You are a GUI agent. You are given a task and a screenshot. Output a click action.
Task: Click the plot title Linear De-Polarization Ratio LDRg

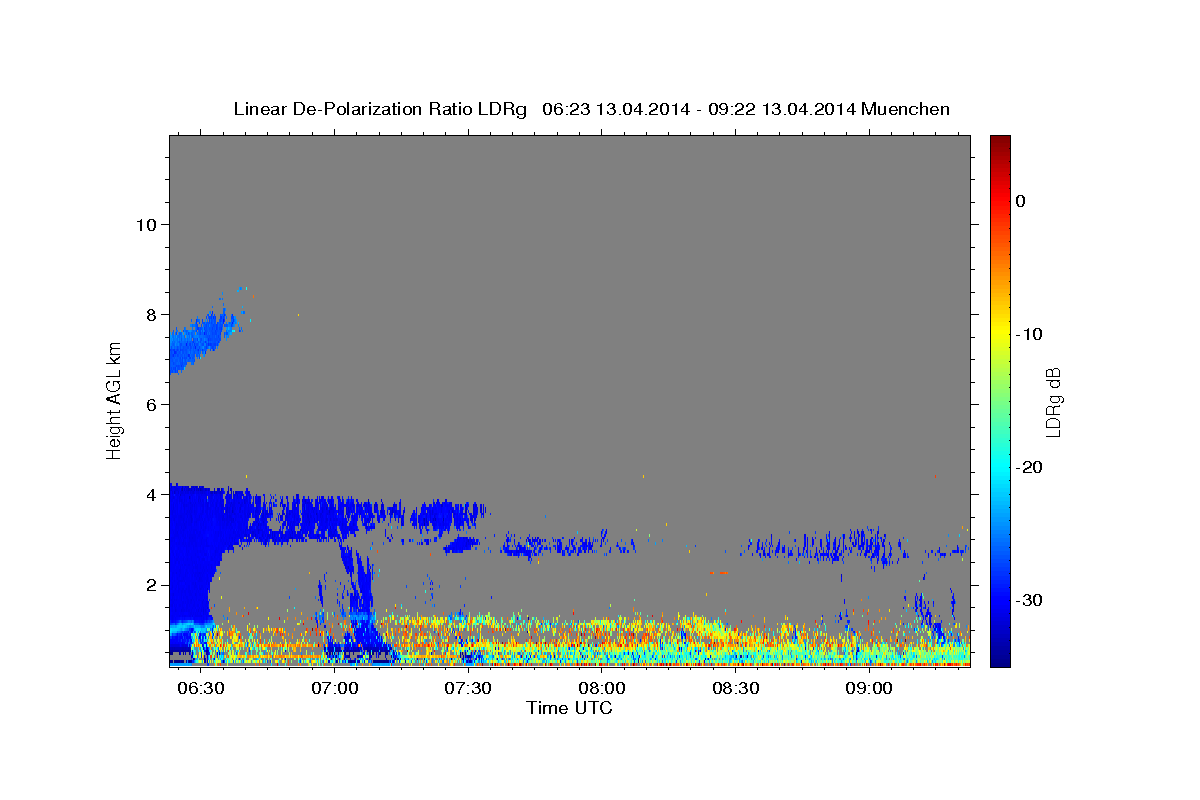[380, 109]
